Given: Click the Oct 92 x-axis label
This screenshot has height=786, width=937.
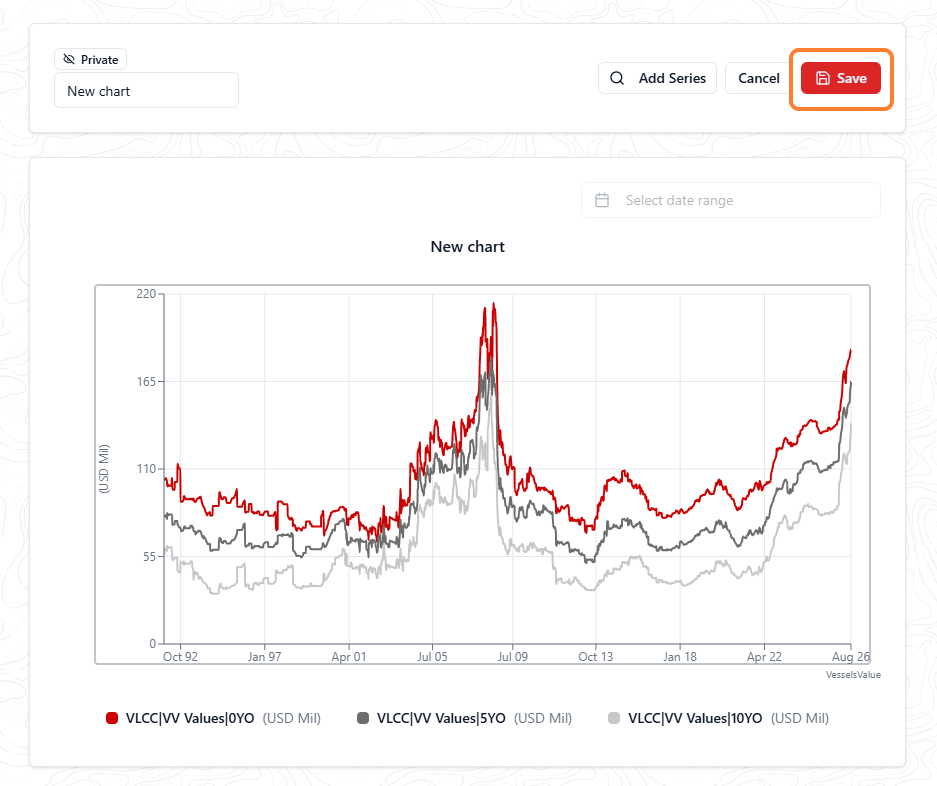Looking at the screenshot, I should tap(180, 656).
